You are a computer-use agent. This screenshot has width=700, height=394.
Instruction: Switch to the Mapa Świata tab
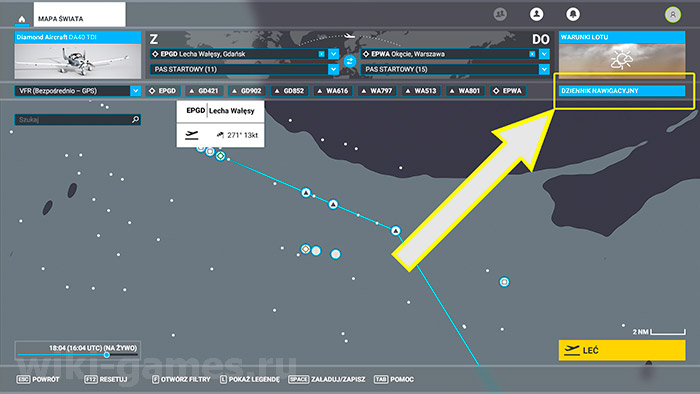point(79,15)
